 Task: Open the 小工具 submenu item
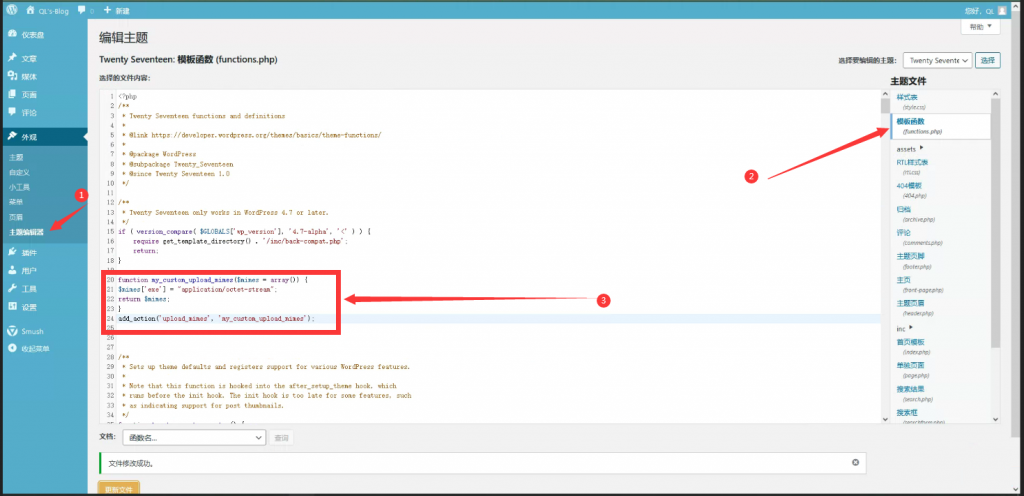click(20, 187)
